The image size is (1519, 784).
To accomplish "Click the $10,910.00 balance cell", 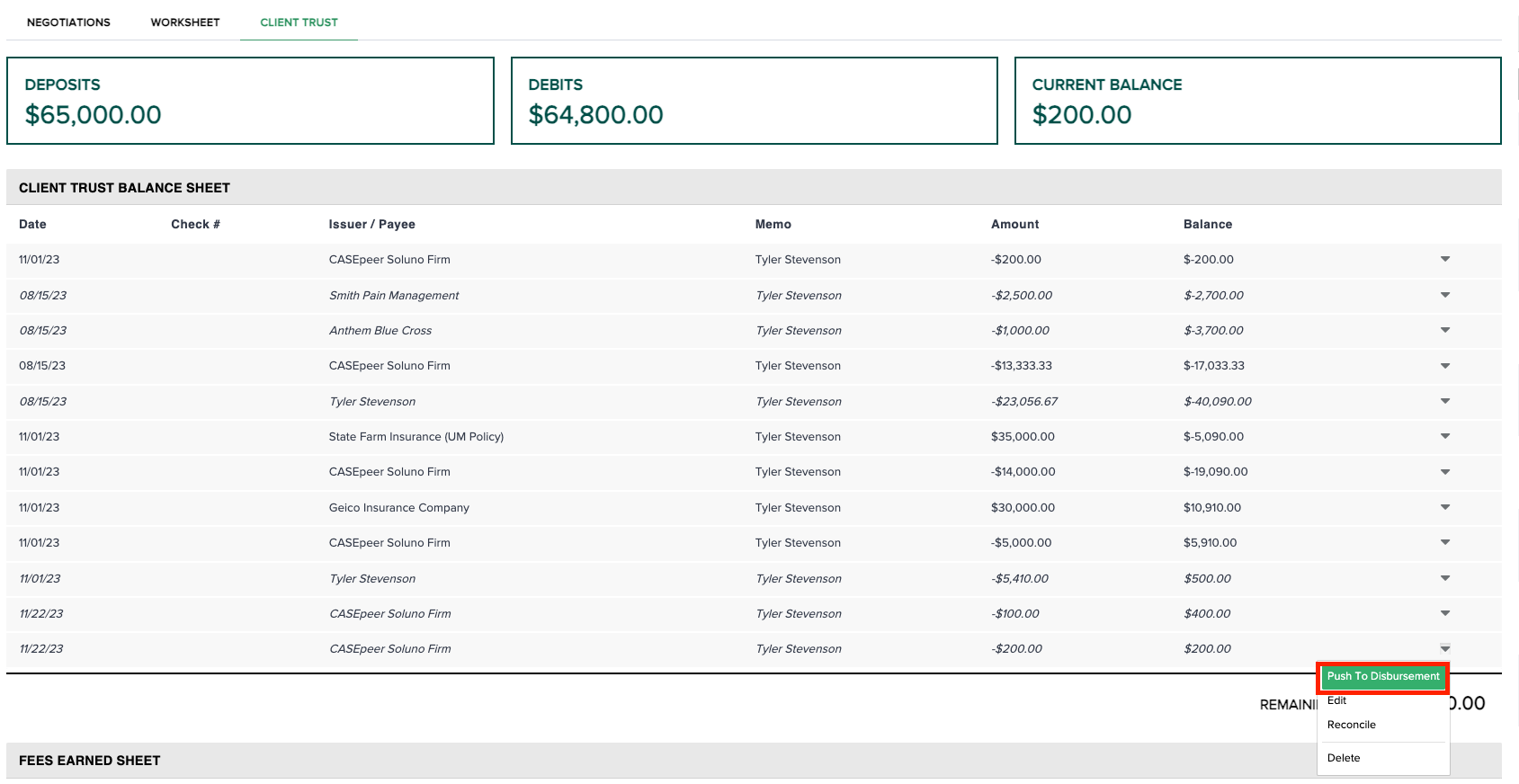I will (1212, 507).
